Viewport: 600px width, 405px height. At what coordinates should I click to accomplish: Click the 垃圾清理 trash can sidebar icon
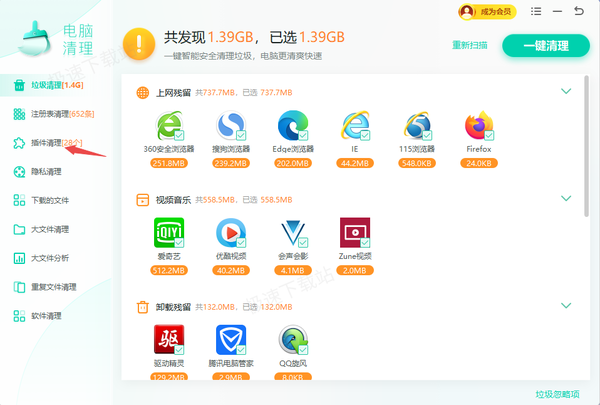click(19, 85)
